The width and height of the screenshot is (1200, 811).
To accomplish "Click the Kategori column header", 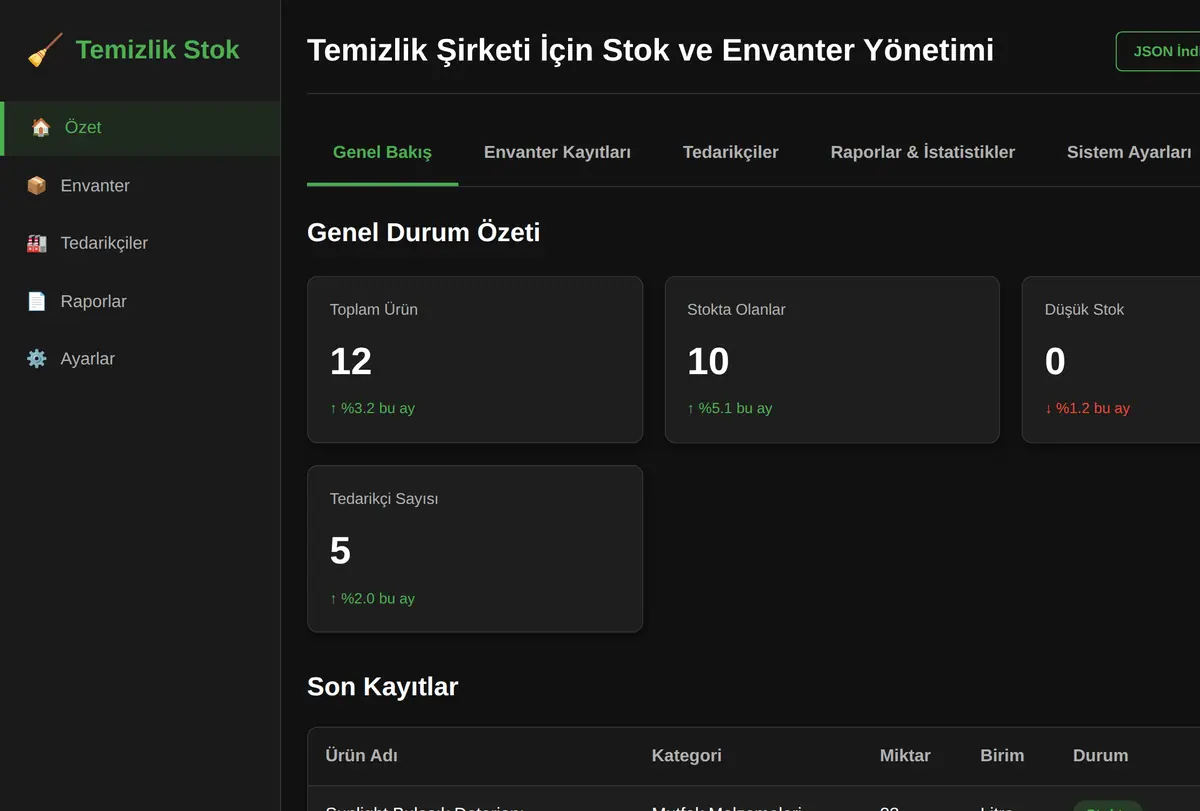I will point(686,755).
